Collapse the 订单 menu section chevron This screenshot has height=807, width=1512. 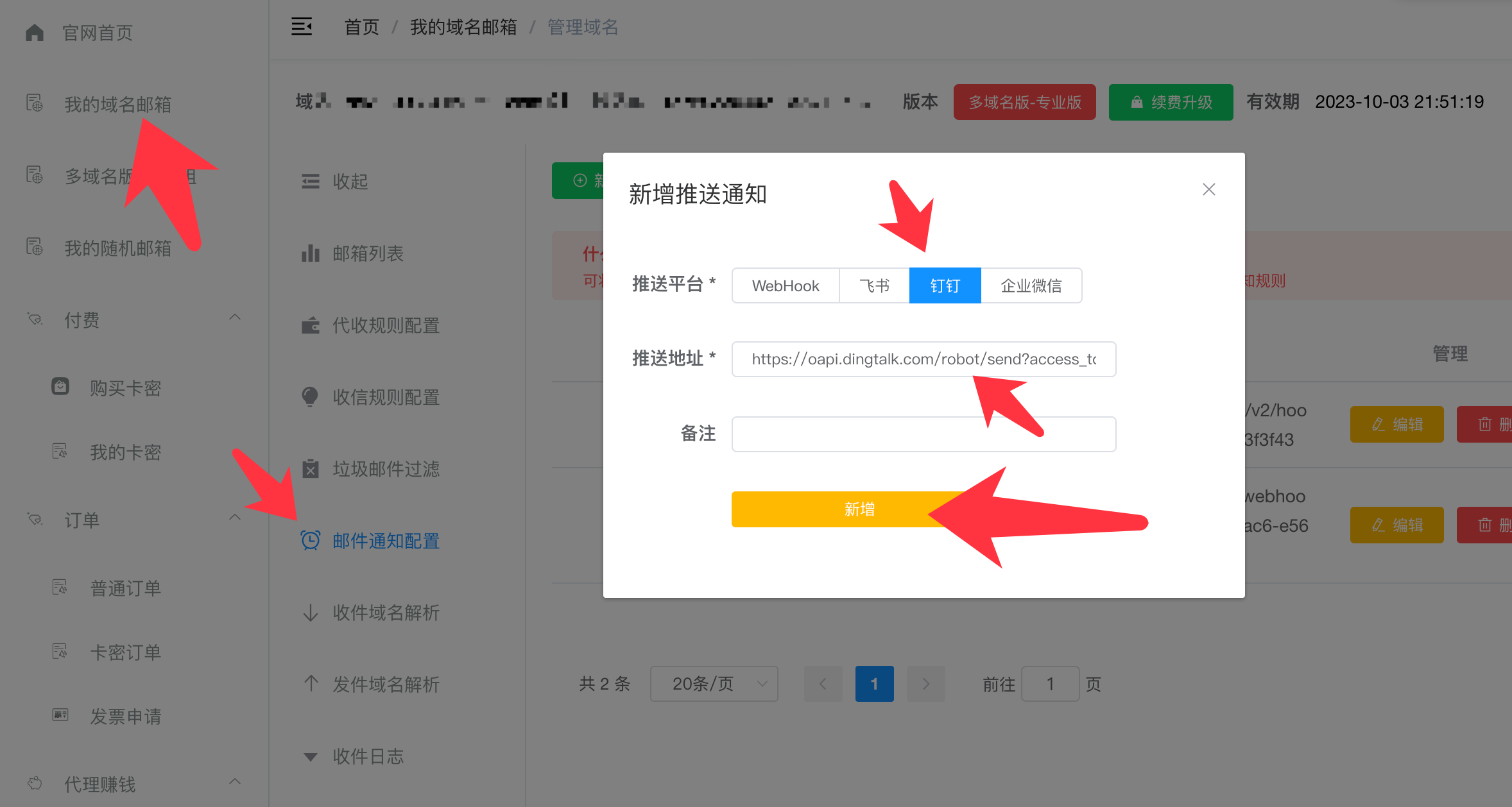(x=235, y=518)
